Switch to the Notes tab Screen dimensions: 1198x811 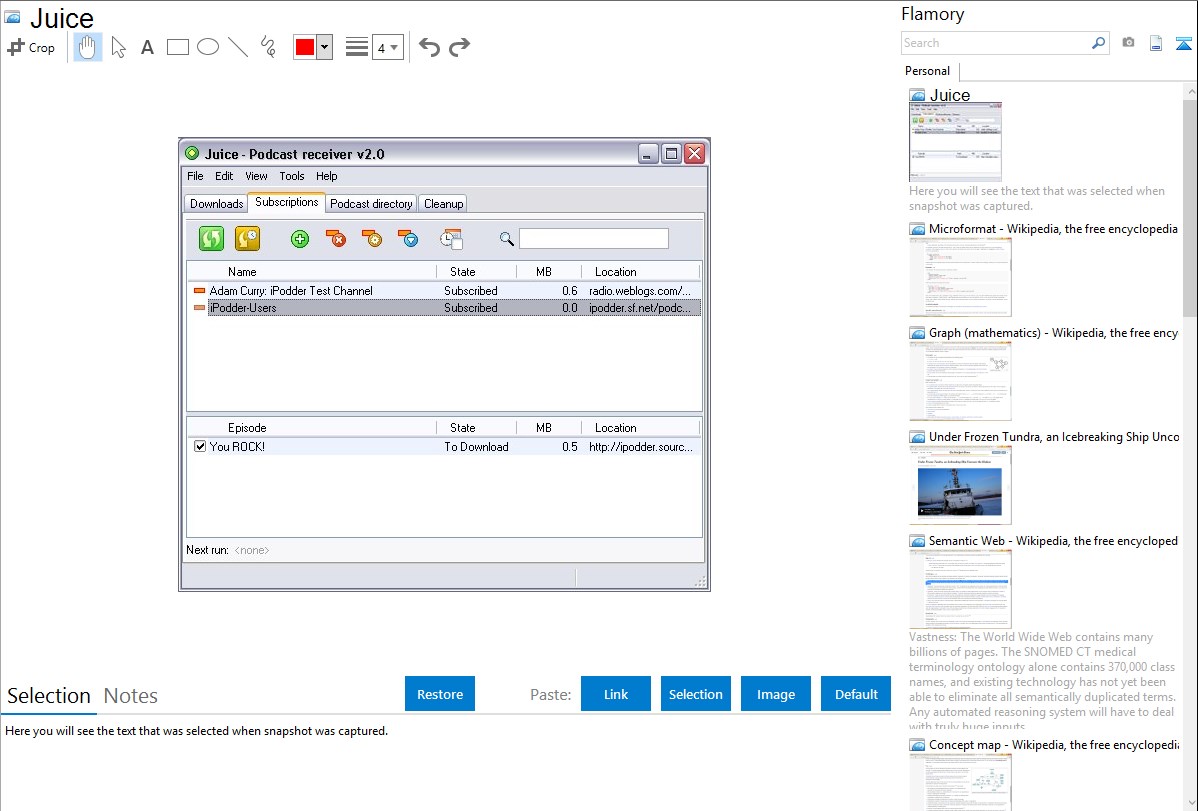[131, 696]
